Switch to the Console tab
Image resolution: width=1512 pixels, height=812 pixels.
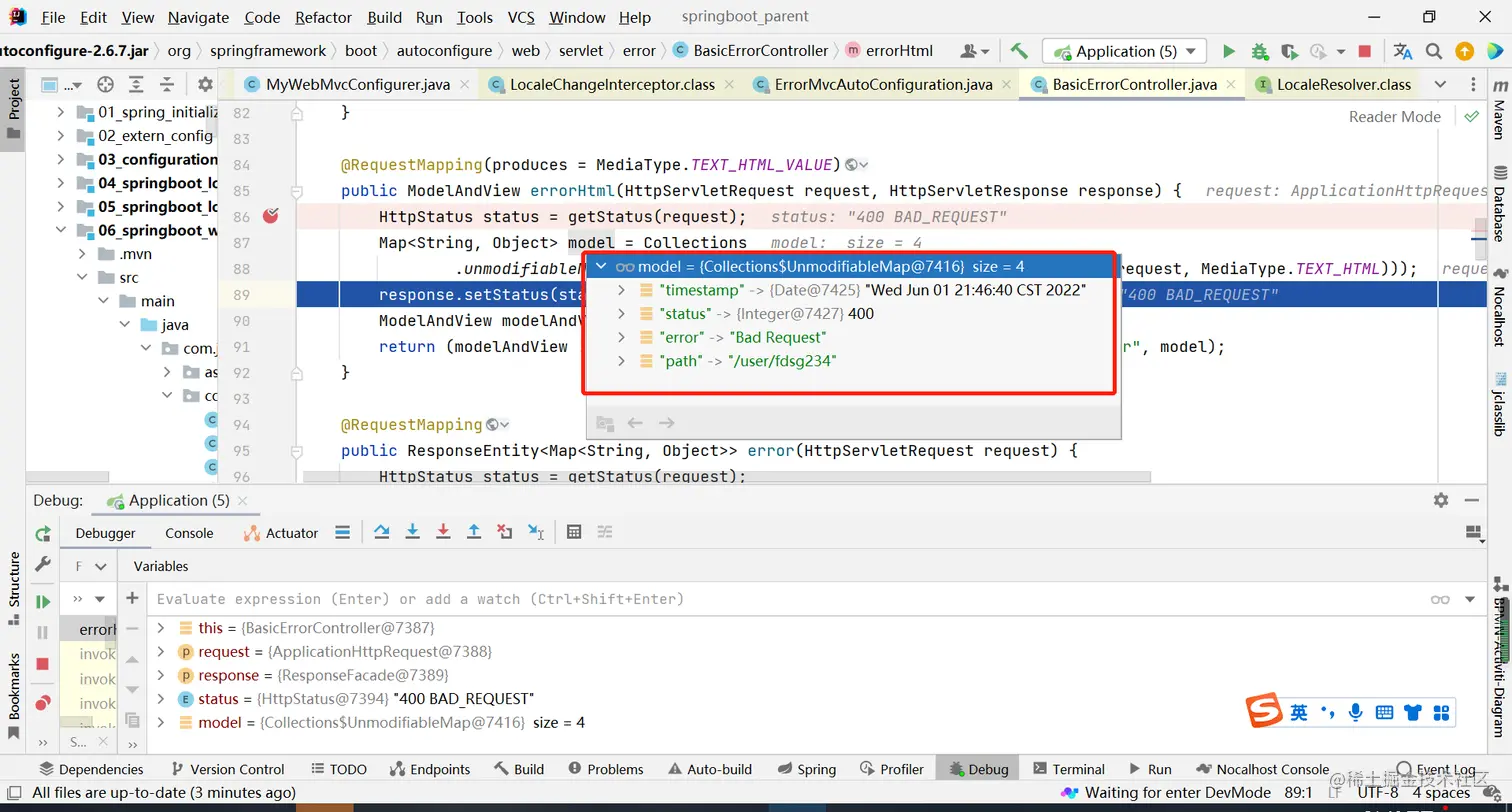(189, 533)
